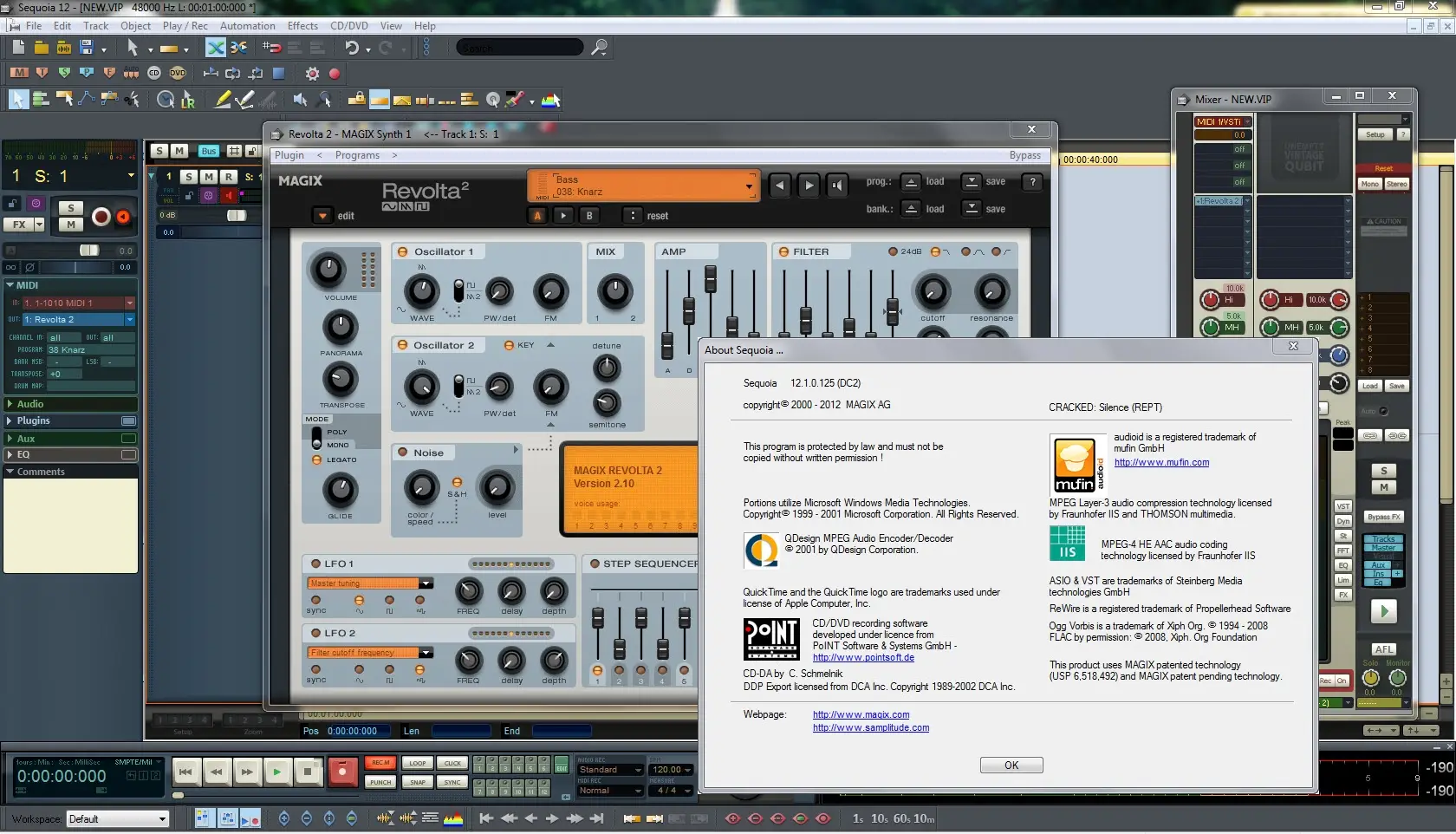Screen dimensions: 1456x834
Task: Toggle Oscillator 1 on/off LED
Action: (x=403, y=251)
